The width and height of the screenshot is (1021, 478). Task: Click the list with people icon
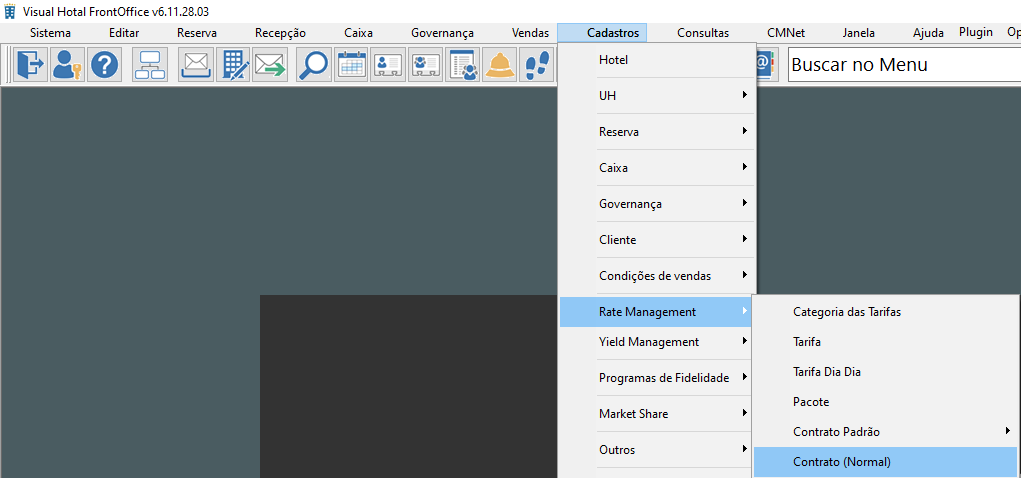click(463, 64)
